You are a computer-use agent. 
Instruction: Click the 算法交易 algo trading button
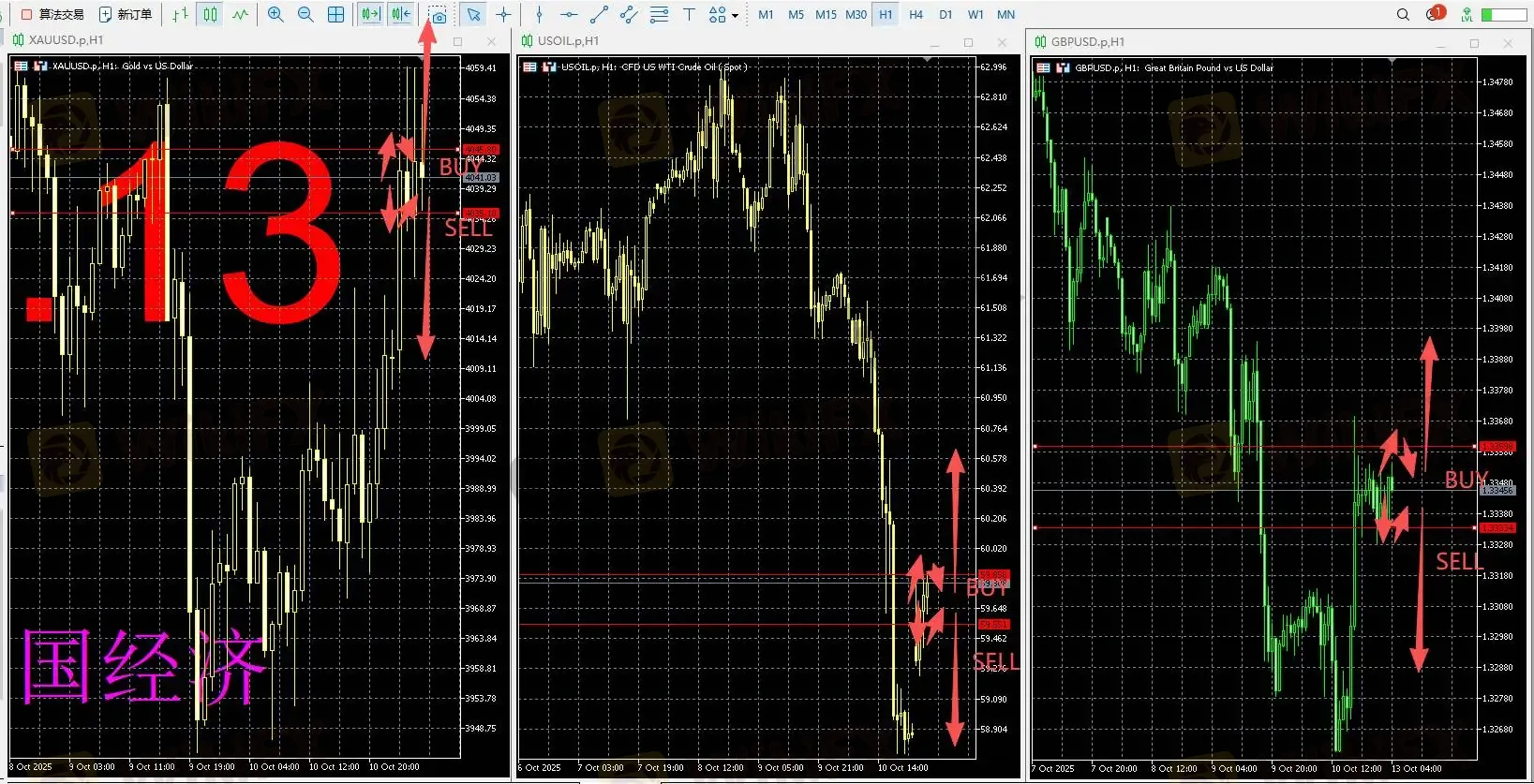click(x=52, y=14)
